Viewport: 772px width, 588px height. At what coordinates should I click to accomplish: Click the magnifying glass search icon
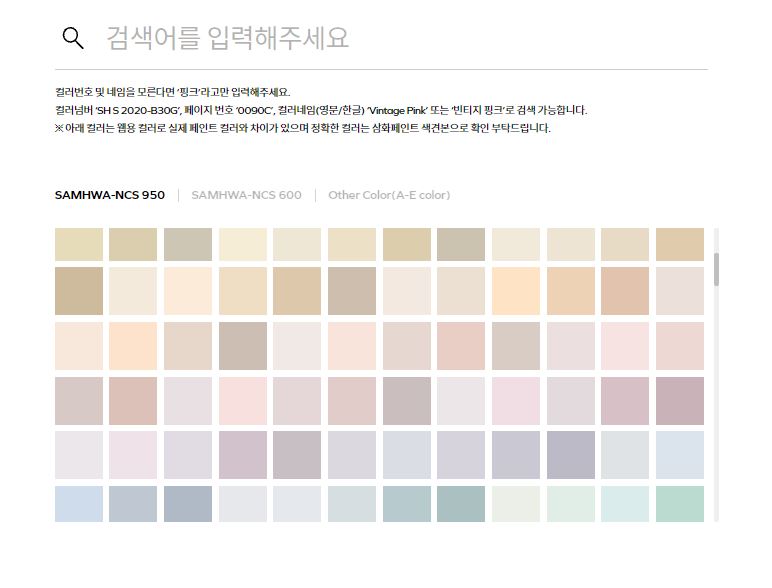pos(73,38)
